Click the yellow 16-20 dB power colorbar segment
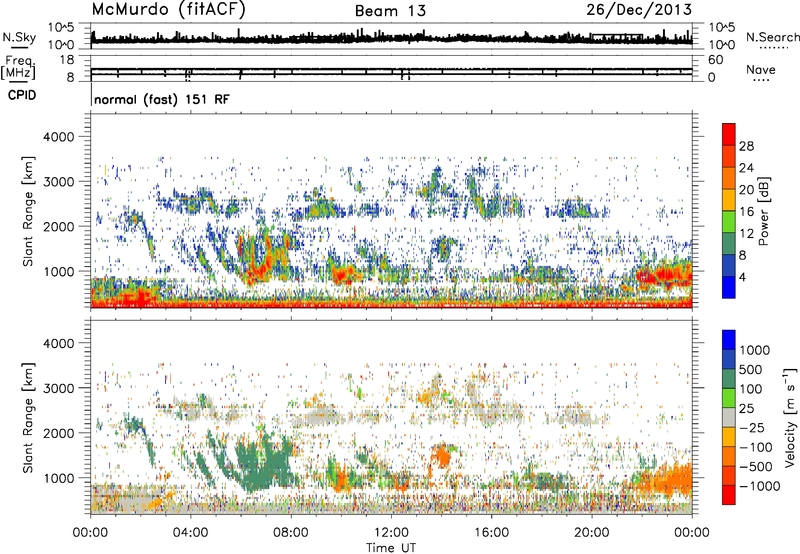The image size is (800, 554). pos(729,200)
